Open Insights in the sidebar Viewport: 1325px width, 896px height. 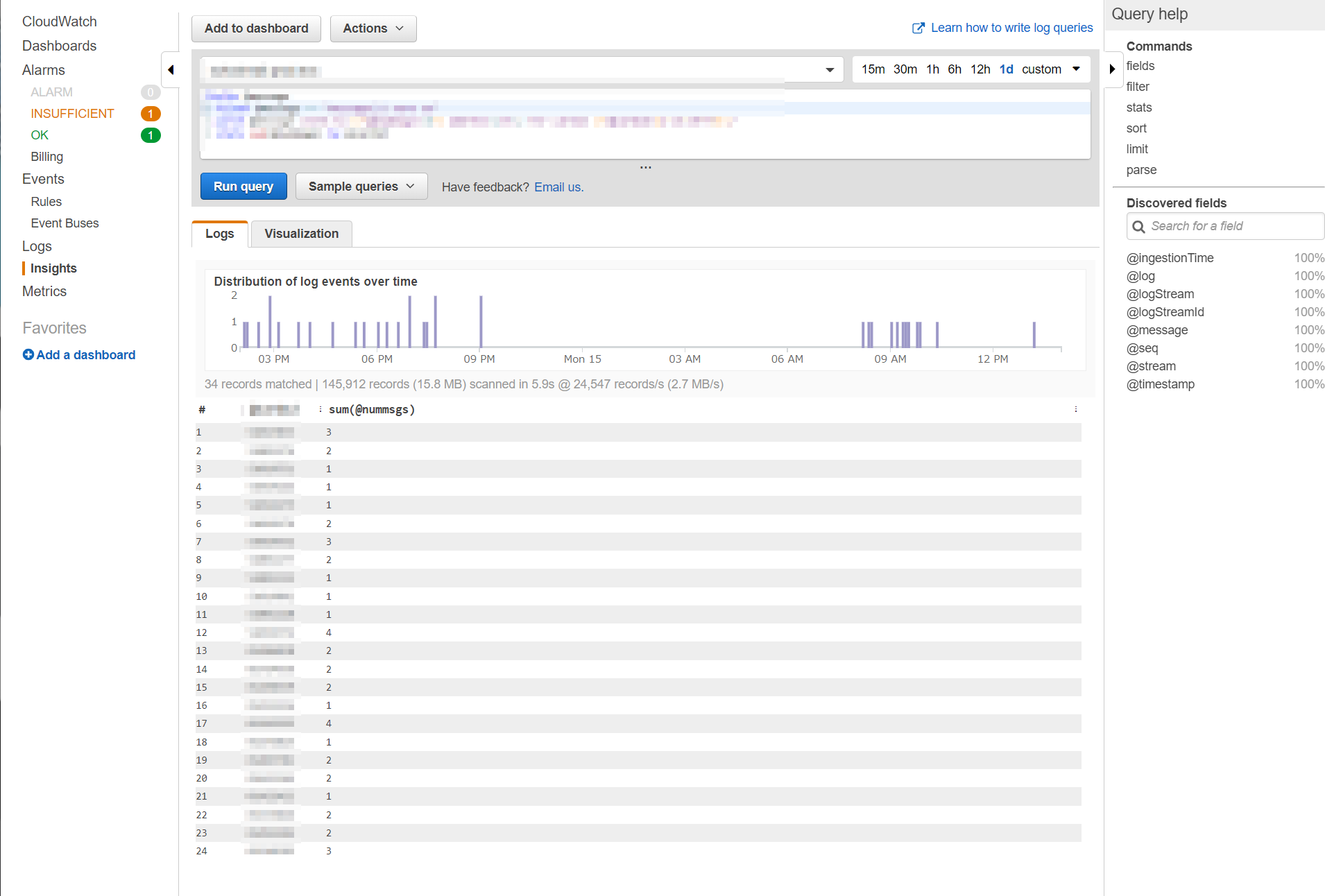pyautogui.click(x=53, y=268)
